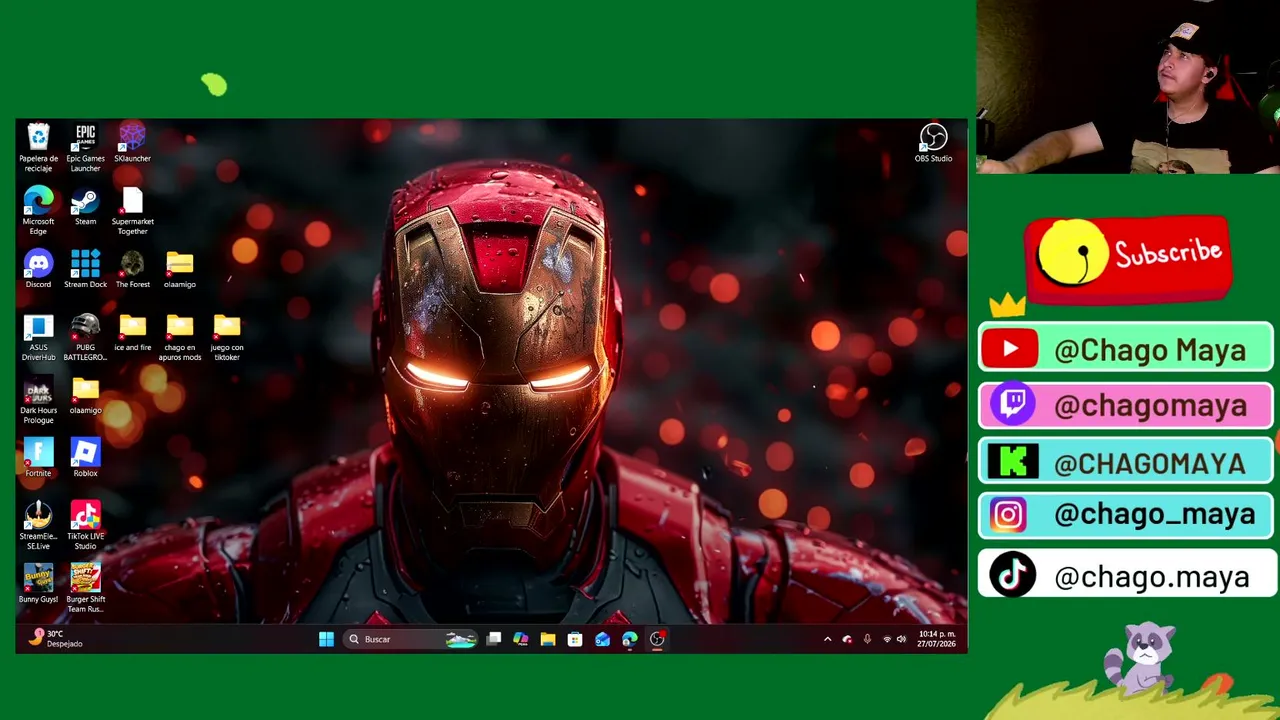Open Outlook from the taskbar

[x=602, y=639]
